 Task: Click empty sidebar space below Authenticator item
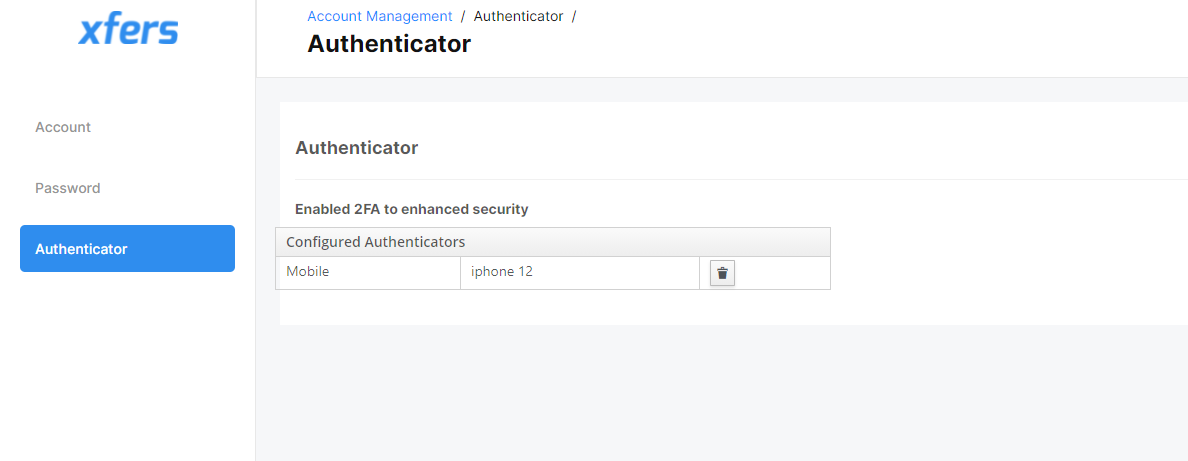coord(127,366)
